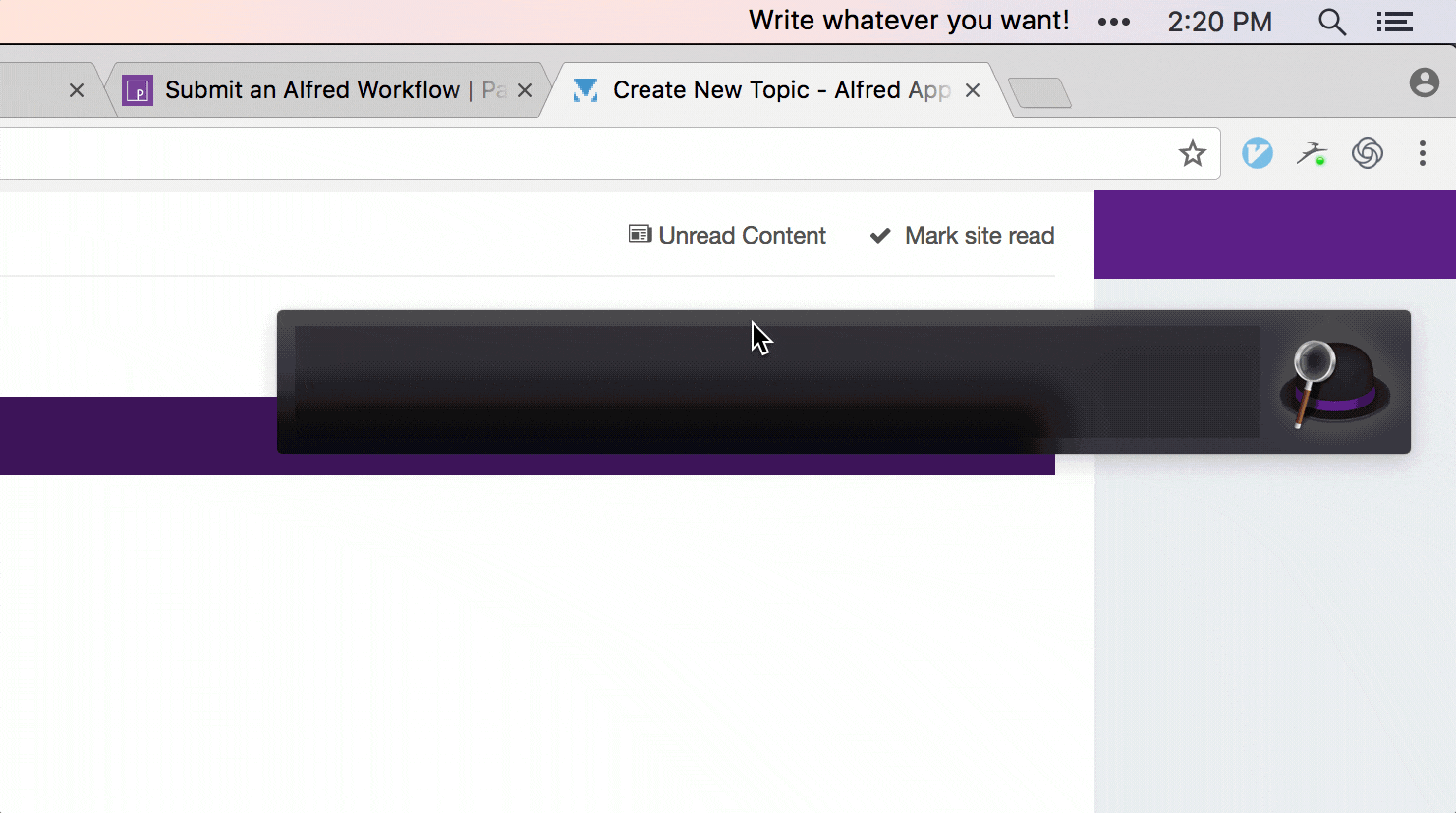Open the Chrome three-dot menu

1422,153
